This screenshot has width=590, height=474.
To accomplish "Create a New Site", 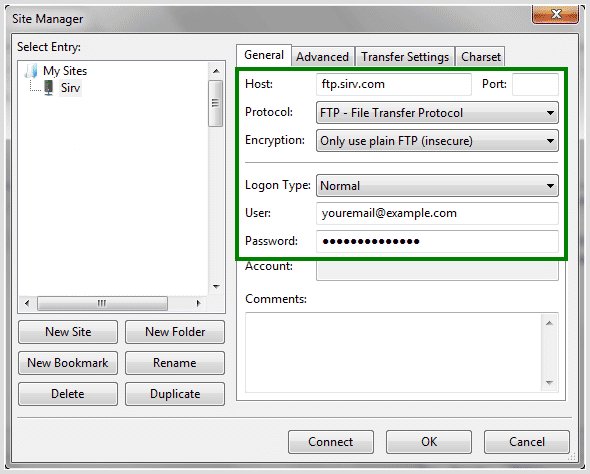I will (68, 332).
